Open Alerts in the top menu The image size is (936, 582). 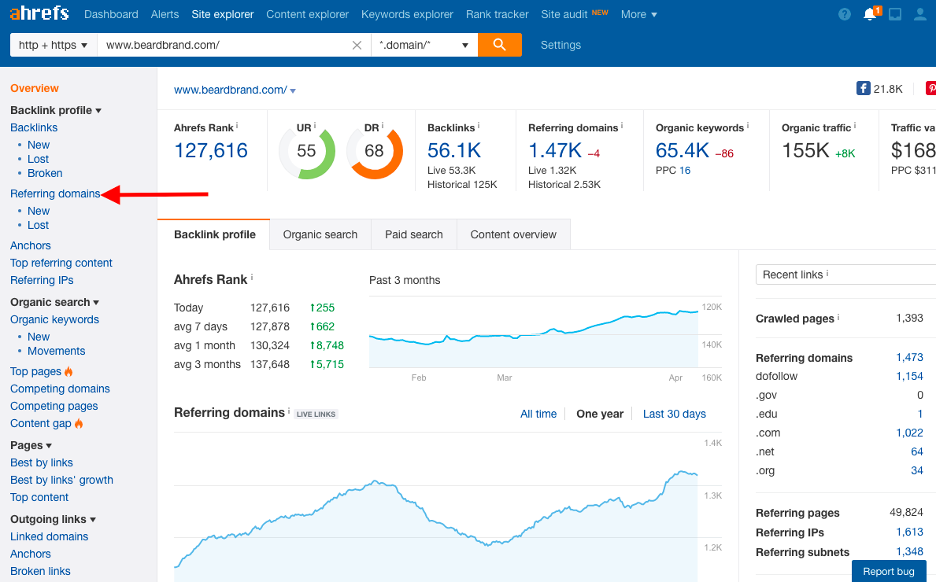tap(165, 14)
